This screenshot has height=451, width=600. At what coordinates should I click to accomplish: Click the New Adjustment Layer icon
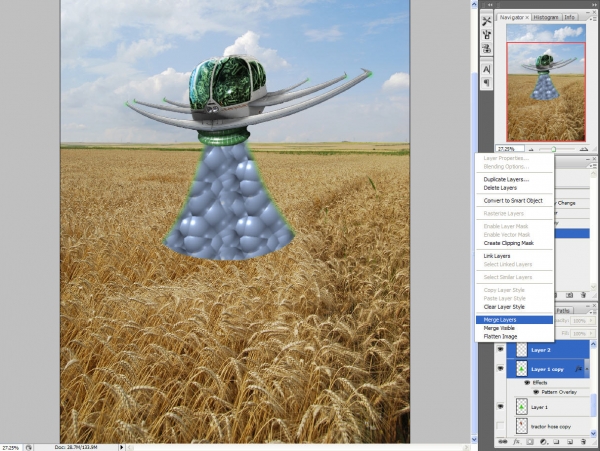click(x=543, y=442)
